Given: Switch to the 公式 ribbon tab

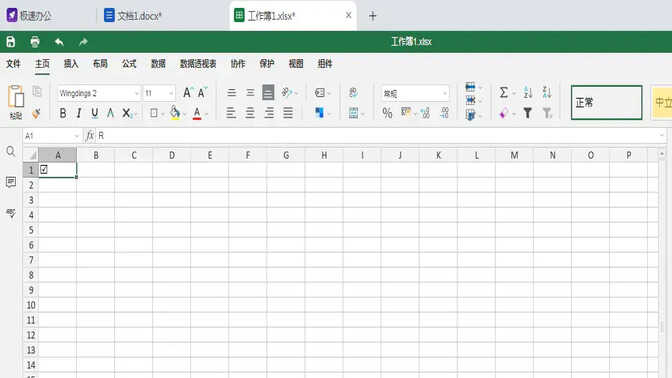Looking at the screenshot, I should coord(129,64).
